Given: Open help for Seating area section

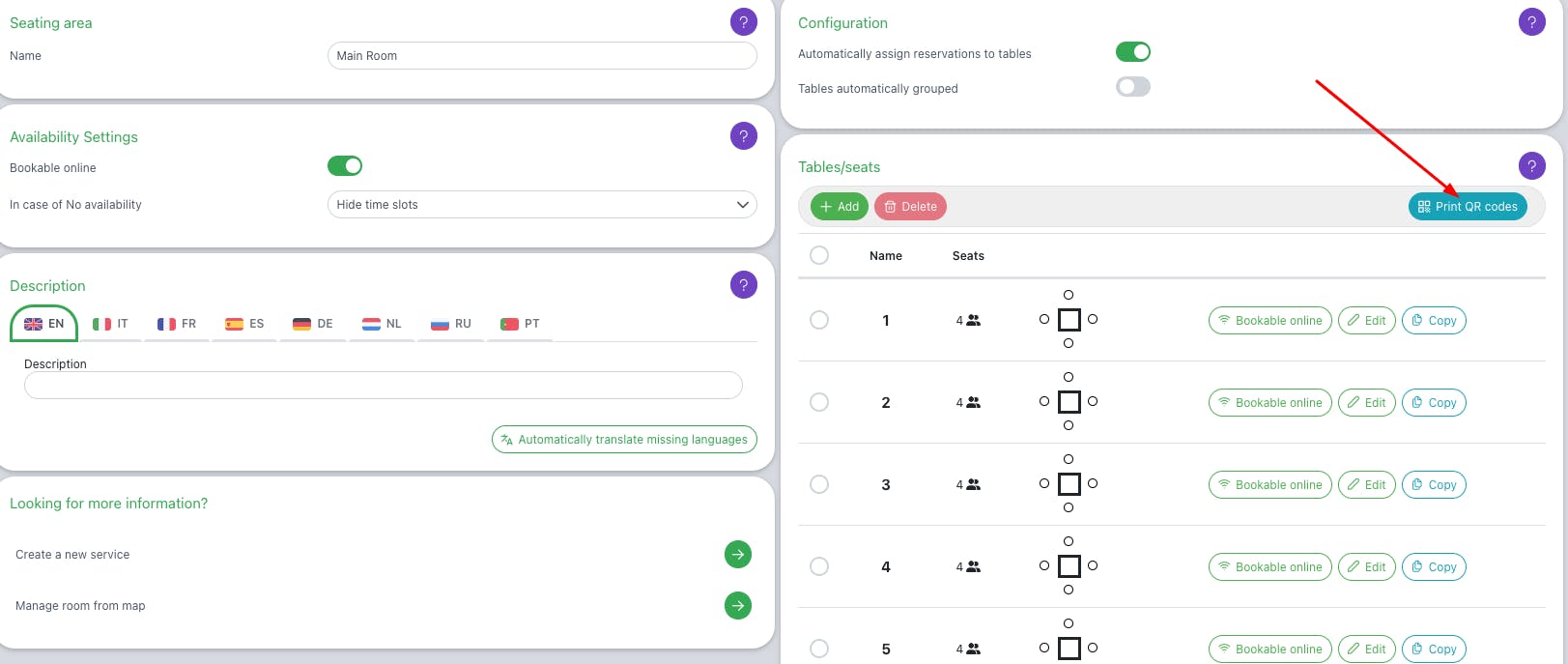Looking at the screenshot, I should pyautogui.click(x=744, y=22).
